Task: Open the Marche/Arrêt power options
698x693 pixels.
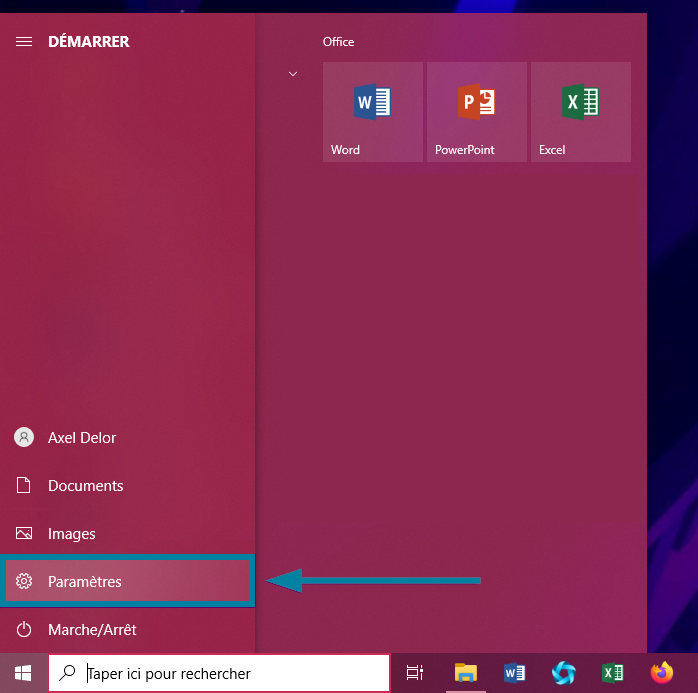Action: coord(127,630)
